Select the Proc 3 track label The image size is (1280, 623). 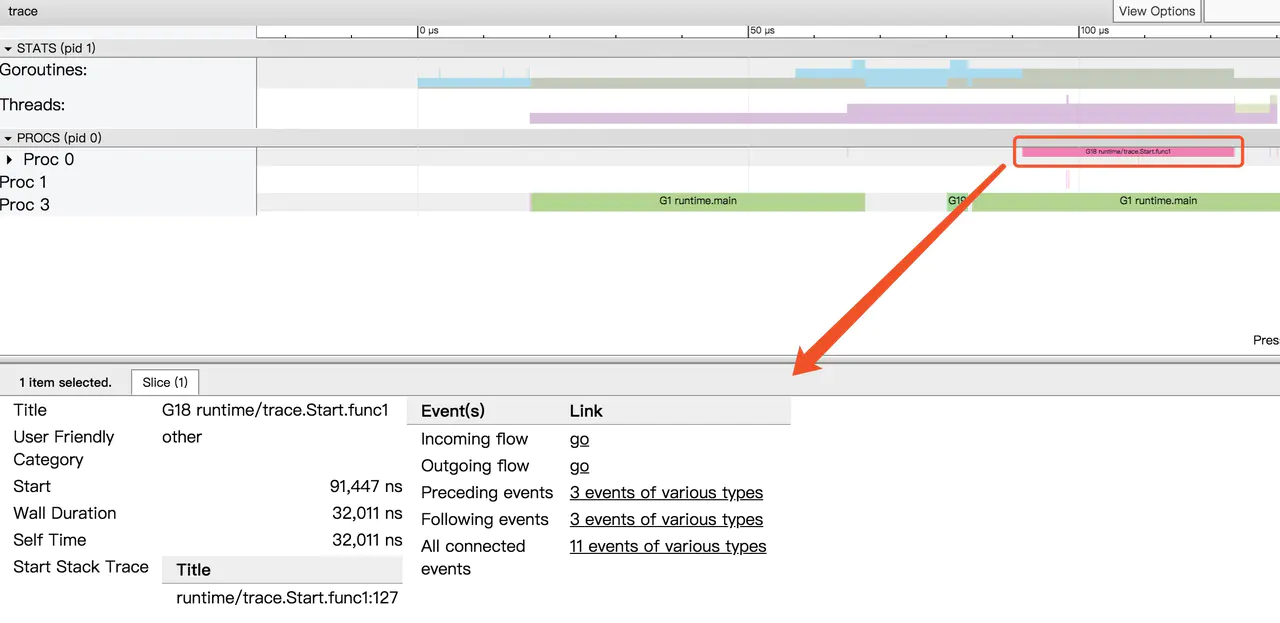pyautogui.click(x=25, y=205)
